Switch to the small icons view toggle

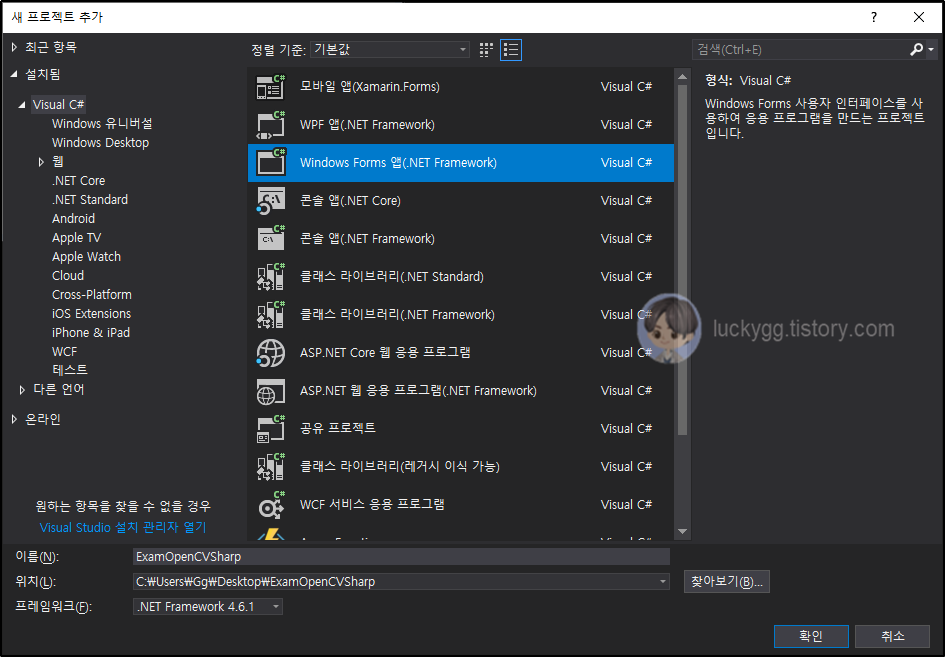pyautogui.click(x=486, y=48)
